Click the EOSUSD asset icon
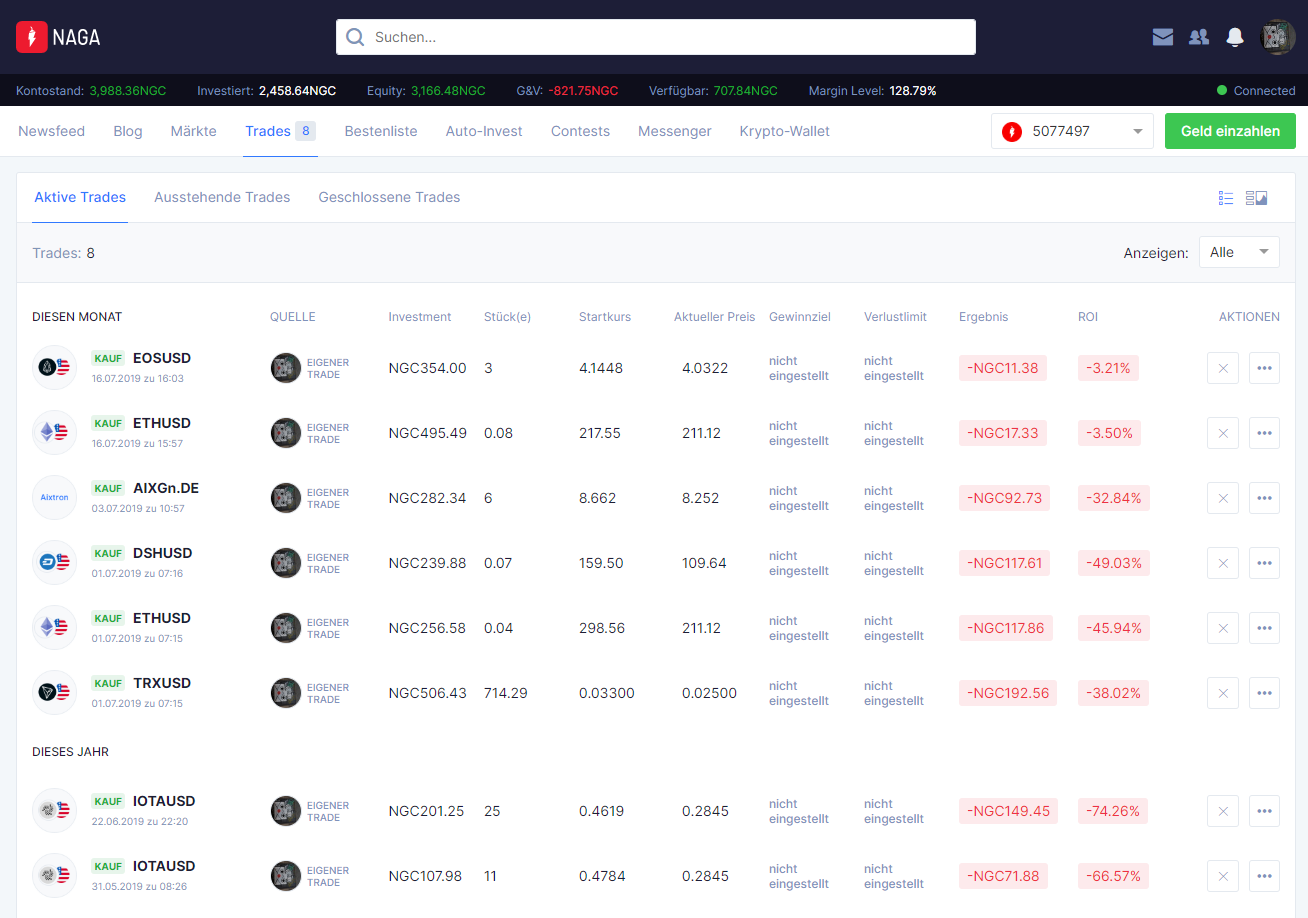 [x=54, y=368]
